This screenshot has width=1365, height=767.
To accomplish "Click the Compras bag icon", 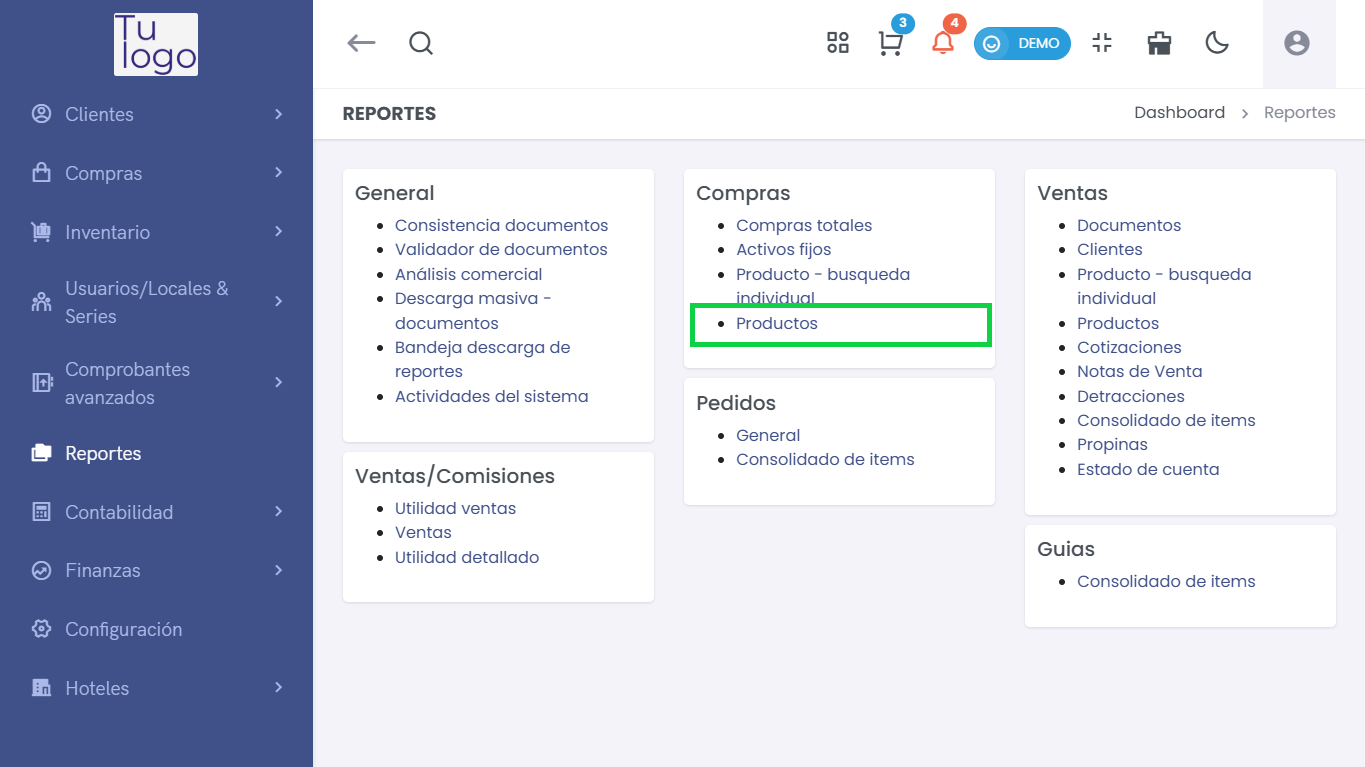I will click(x=41, y=173).
